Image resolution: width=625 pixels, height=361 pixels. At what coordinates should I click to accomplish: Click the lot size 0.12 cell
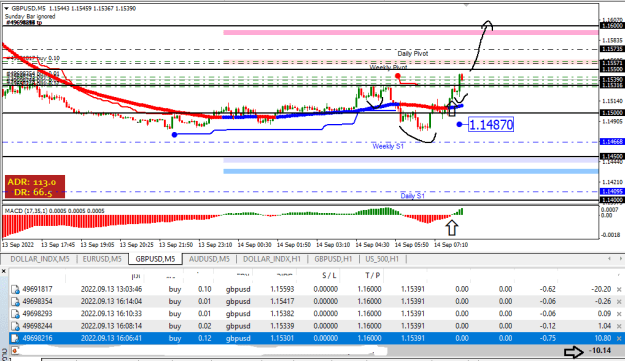(x=205, y=339)
